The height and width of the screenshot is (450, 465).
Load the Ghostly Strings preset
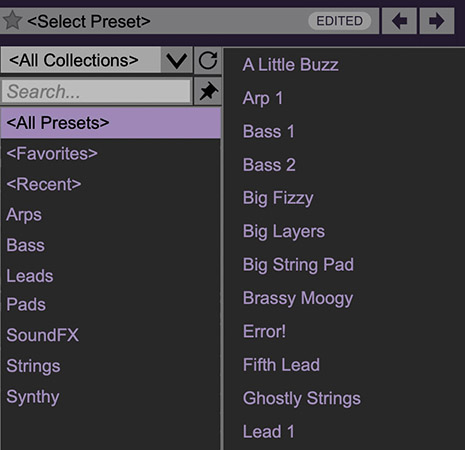pyautogui.click(x=302, y=399)
